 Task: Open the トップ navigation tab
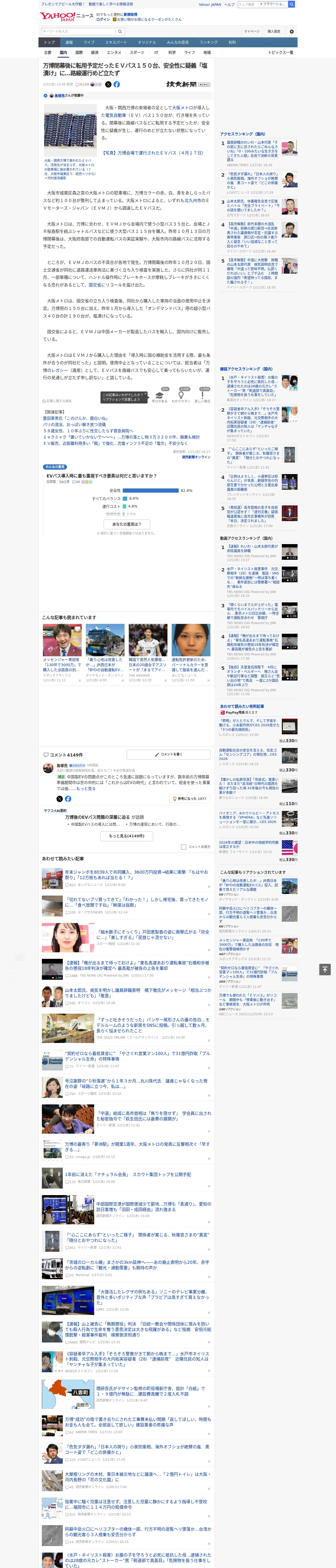click(49, 43)
